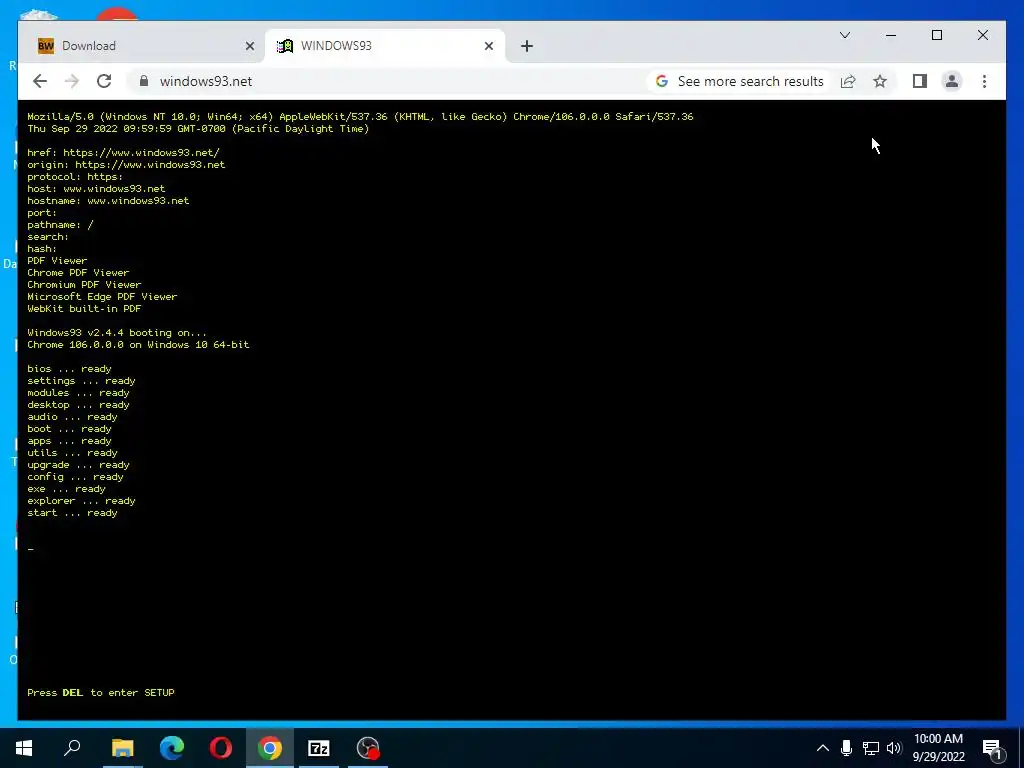
Task: Click the 'audio ... ready' line
Action: (72, 417)
